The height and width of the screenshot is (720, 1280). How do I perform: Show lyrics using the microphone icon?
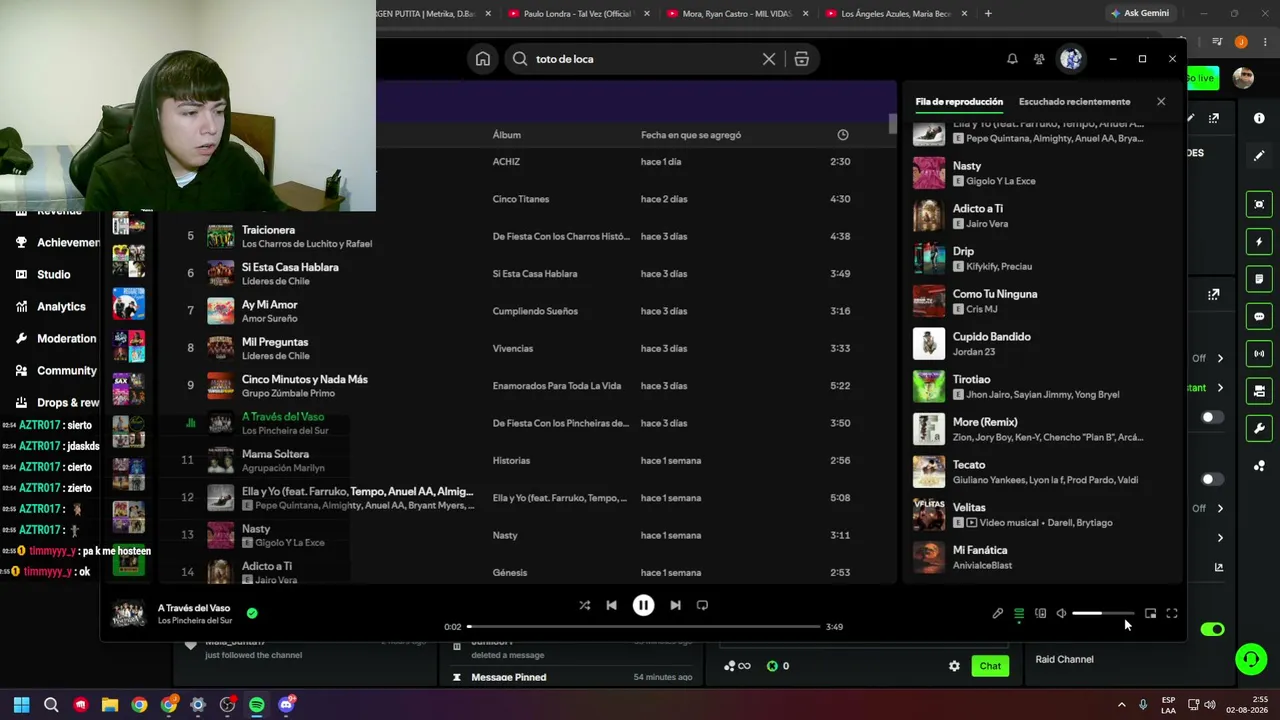click(997, 613)
